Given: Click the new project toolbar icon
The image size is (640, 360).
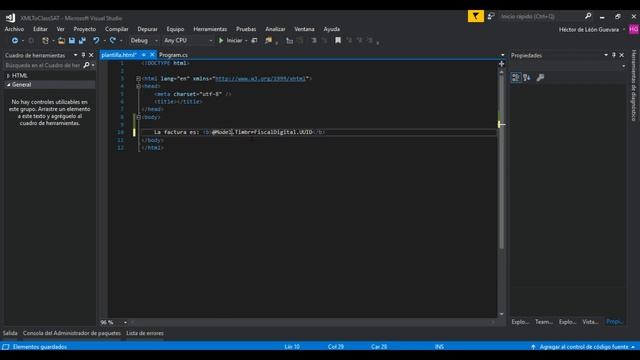Looking at the screenshot, I should (x=45, y=40).
